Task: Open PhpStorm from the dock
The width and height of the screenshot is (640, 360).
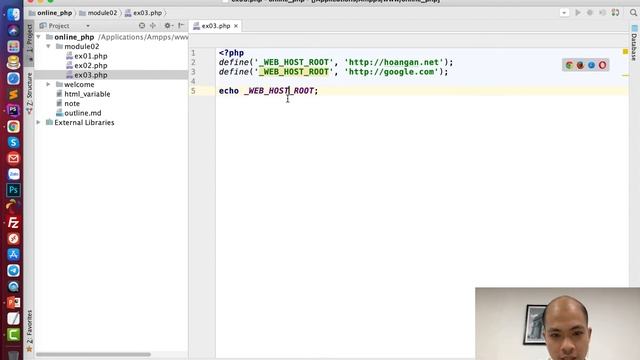Action: 13,110
